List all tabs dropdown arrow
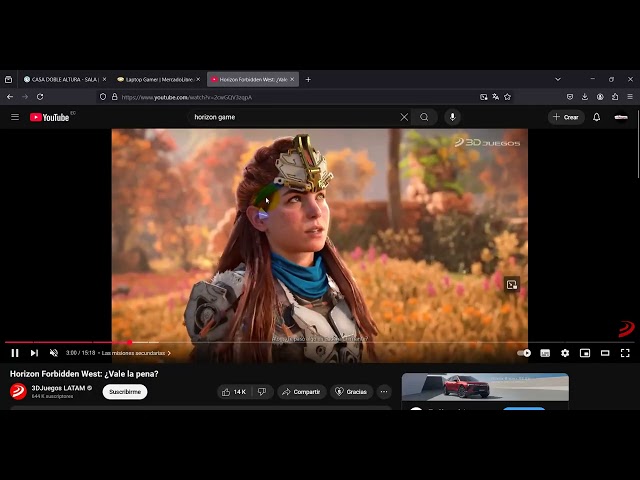Image resolution: width=640 pixels, height=480 pixels. point(558,79)
